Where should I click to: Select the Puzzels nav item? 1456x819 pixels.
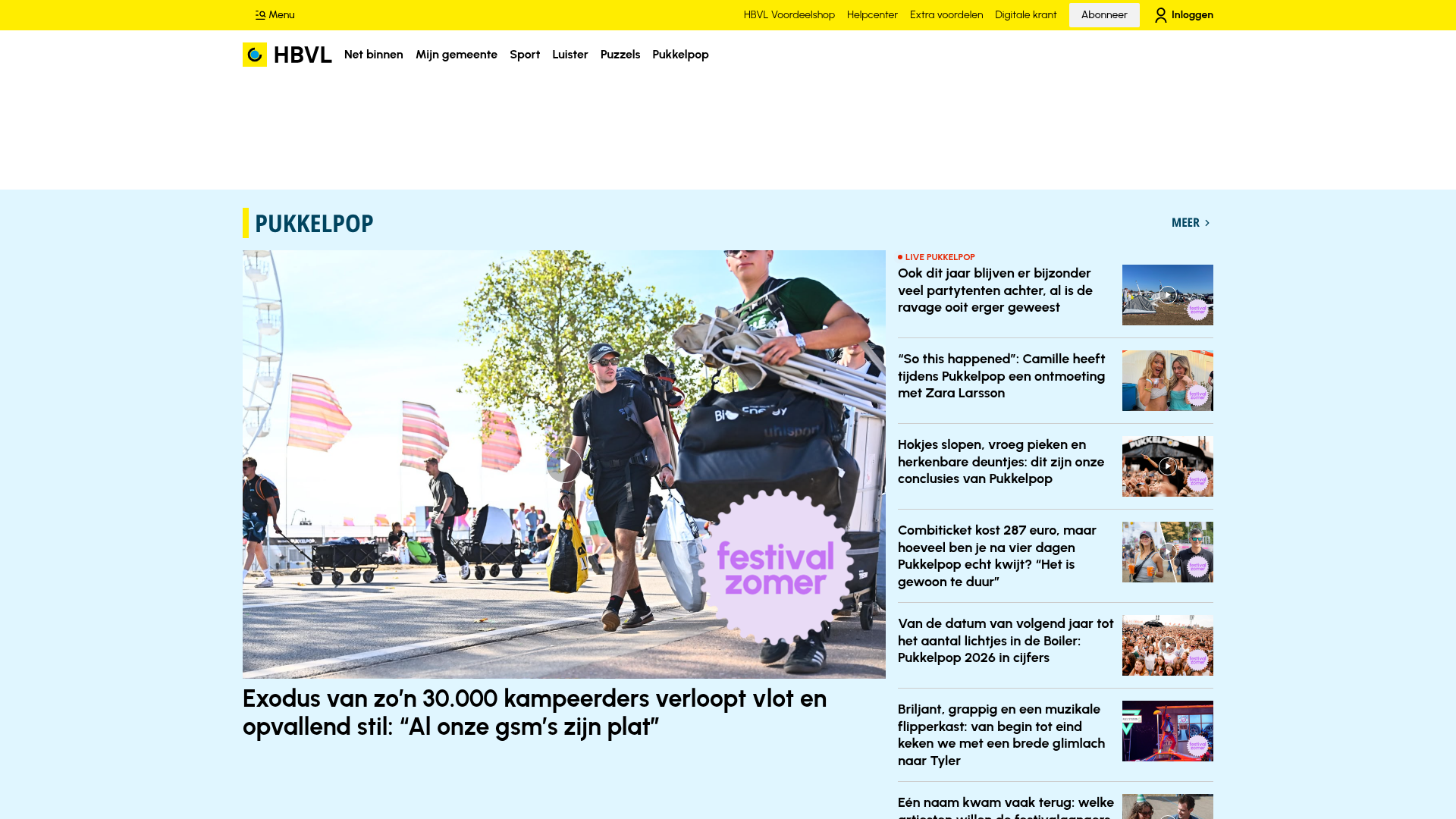click(620, 55)
